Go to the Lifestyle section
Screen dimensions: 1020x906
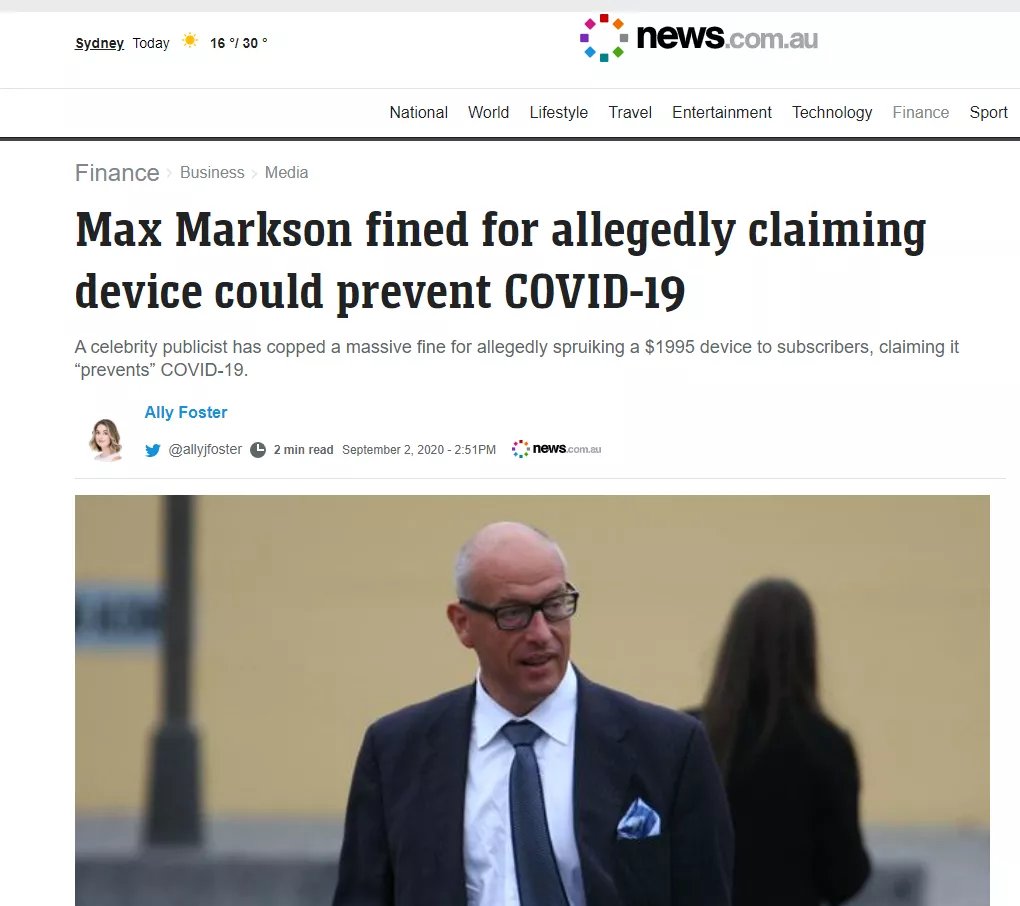(559, 113)
